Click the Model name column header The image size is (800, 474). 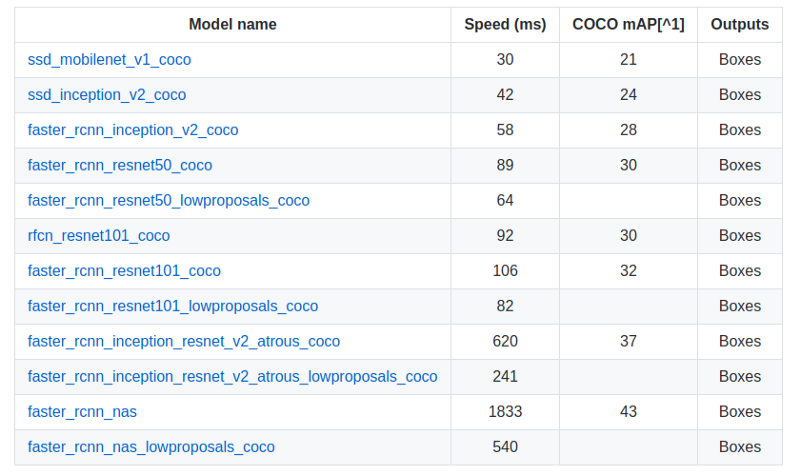tap(233, 24)
